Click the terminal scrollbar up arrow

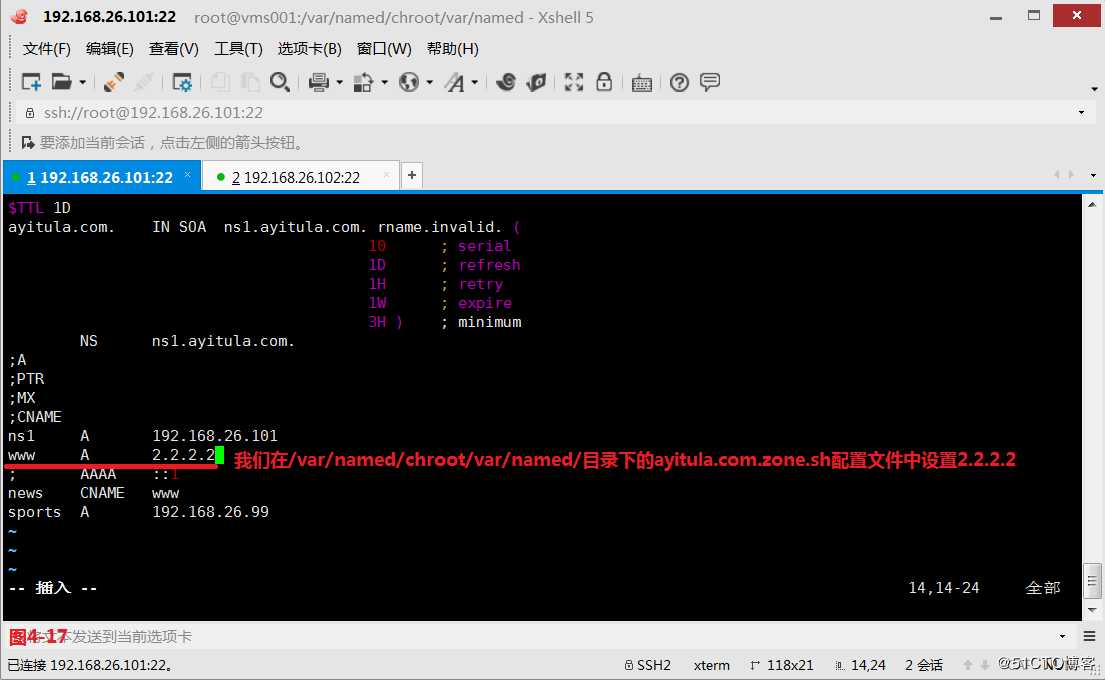1092,204
